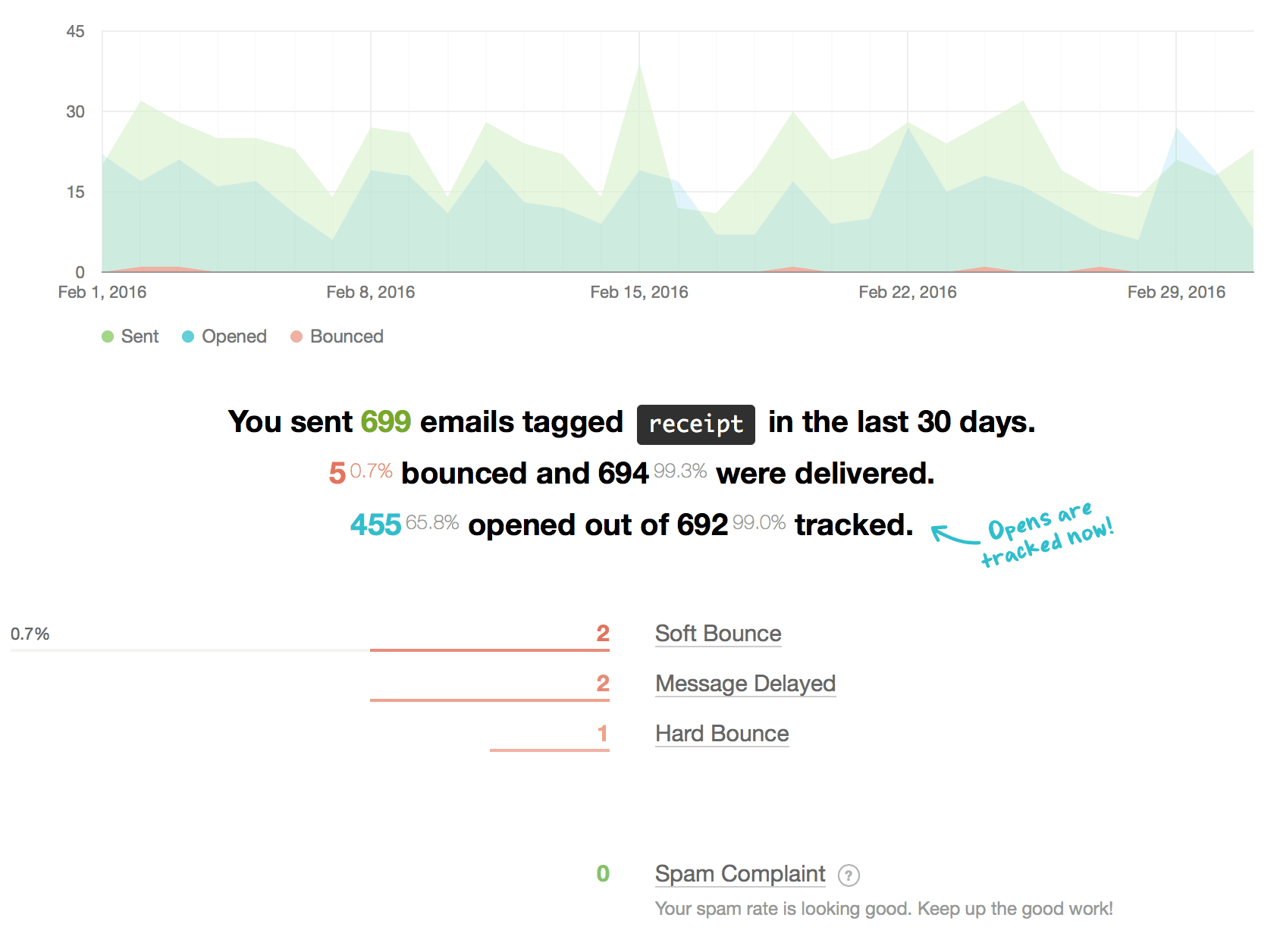Toggle the Opened series legend dot

click(188, 337)
